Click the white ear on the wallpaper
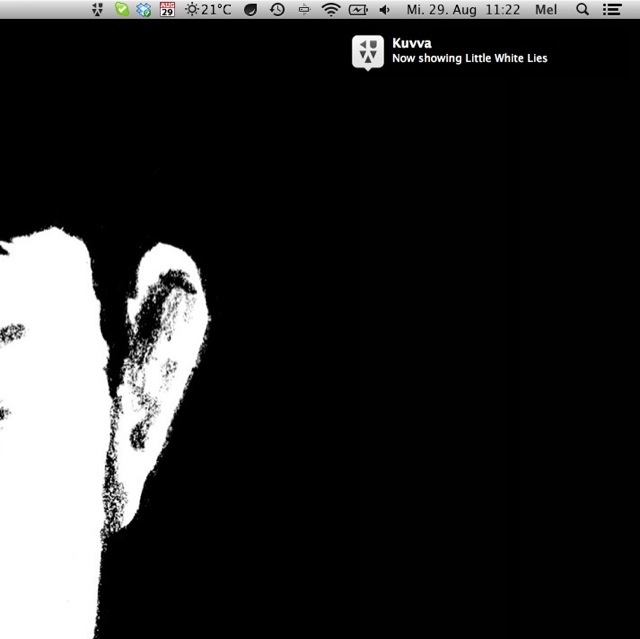 tap(160, 370)
